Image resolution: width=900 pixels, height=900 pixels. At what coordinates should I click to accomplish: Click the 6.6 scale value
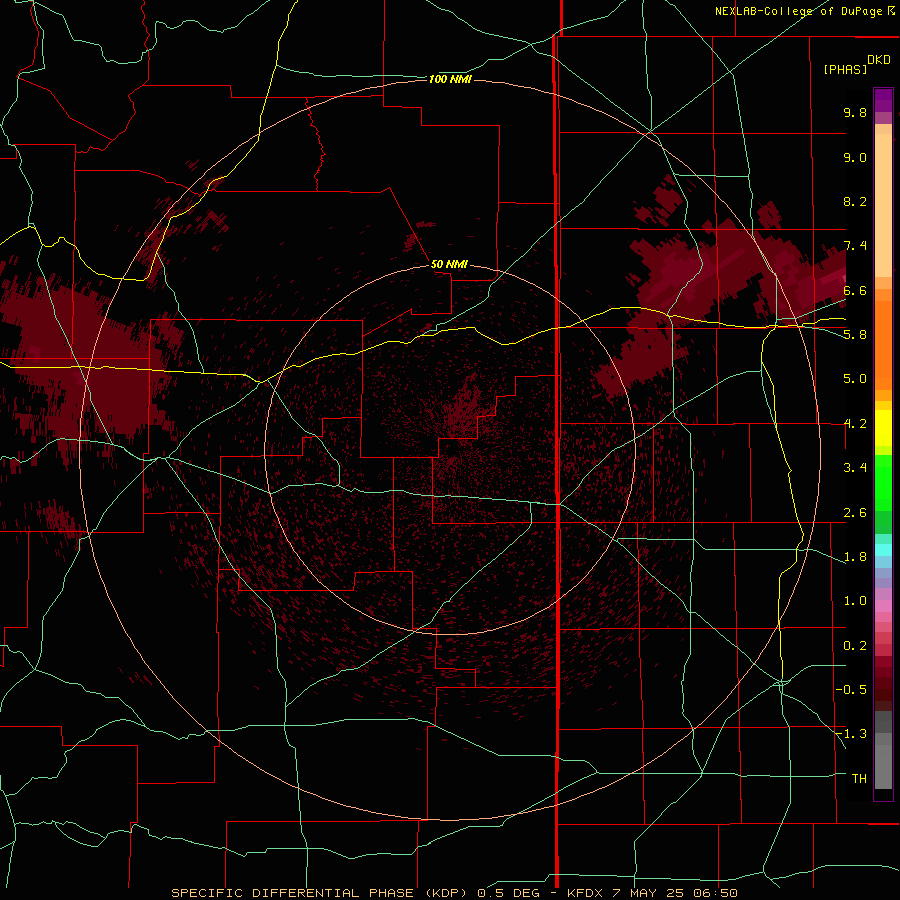[855, 290]
